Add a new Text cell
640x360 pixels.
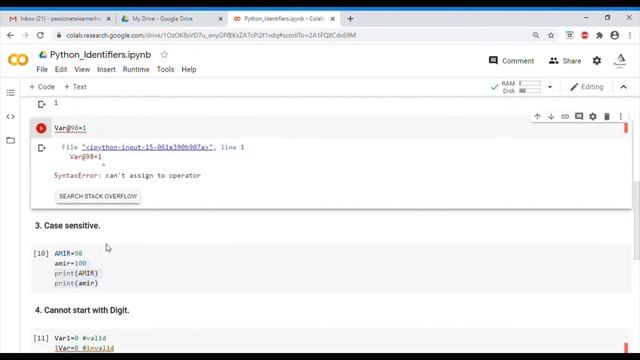75,87
